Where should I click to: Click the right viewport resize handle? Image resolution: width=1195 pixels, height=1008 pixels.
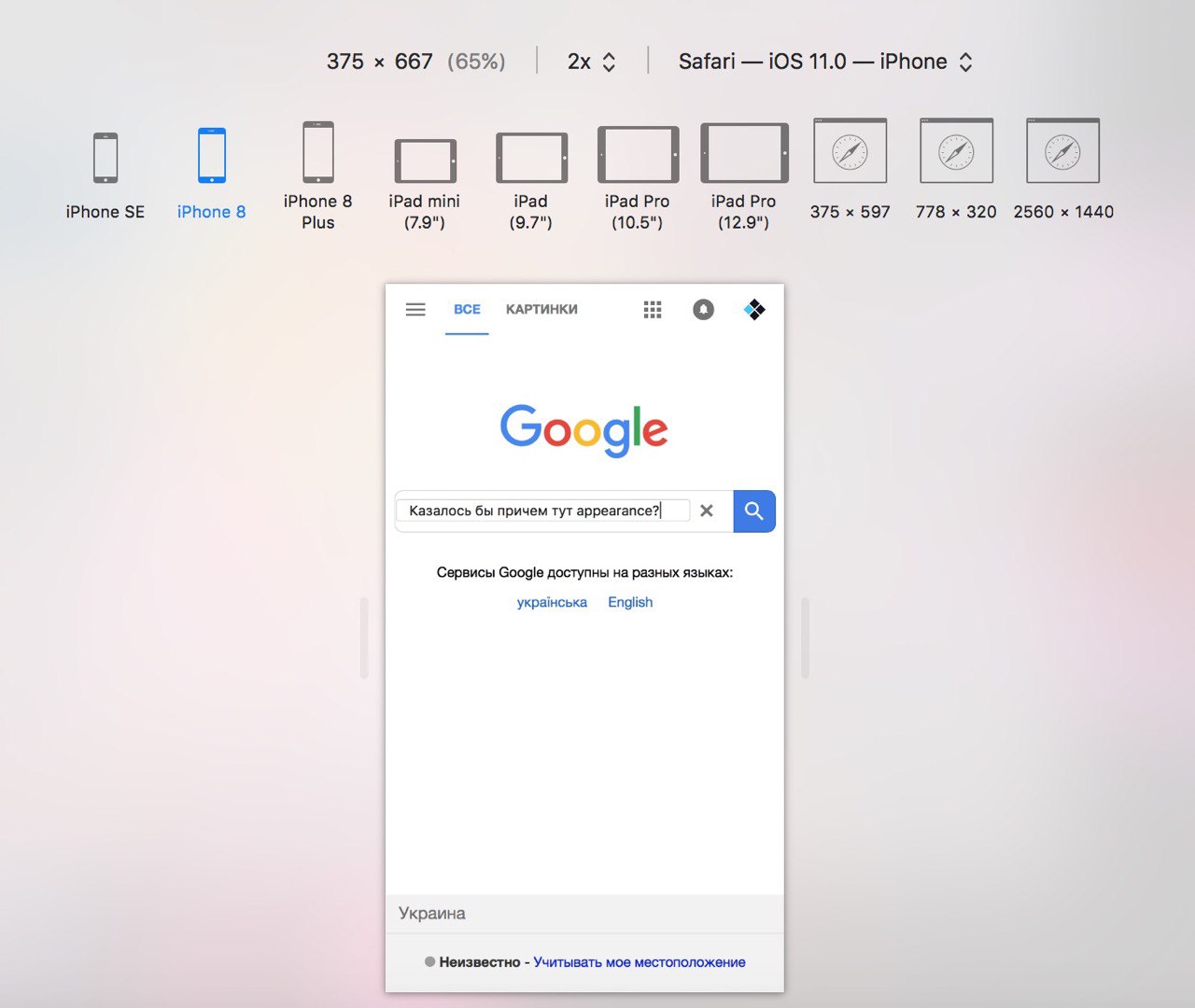click(805, 638)
